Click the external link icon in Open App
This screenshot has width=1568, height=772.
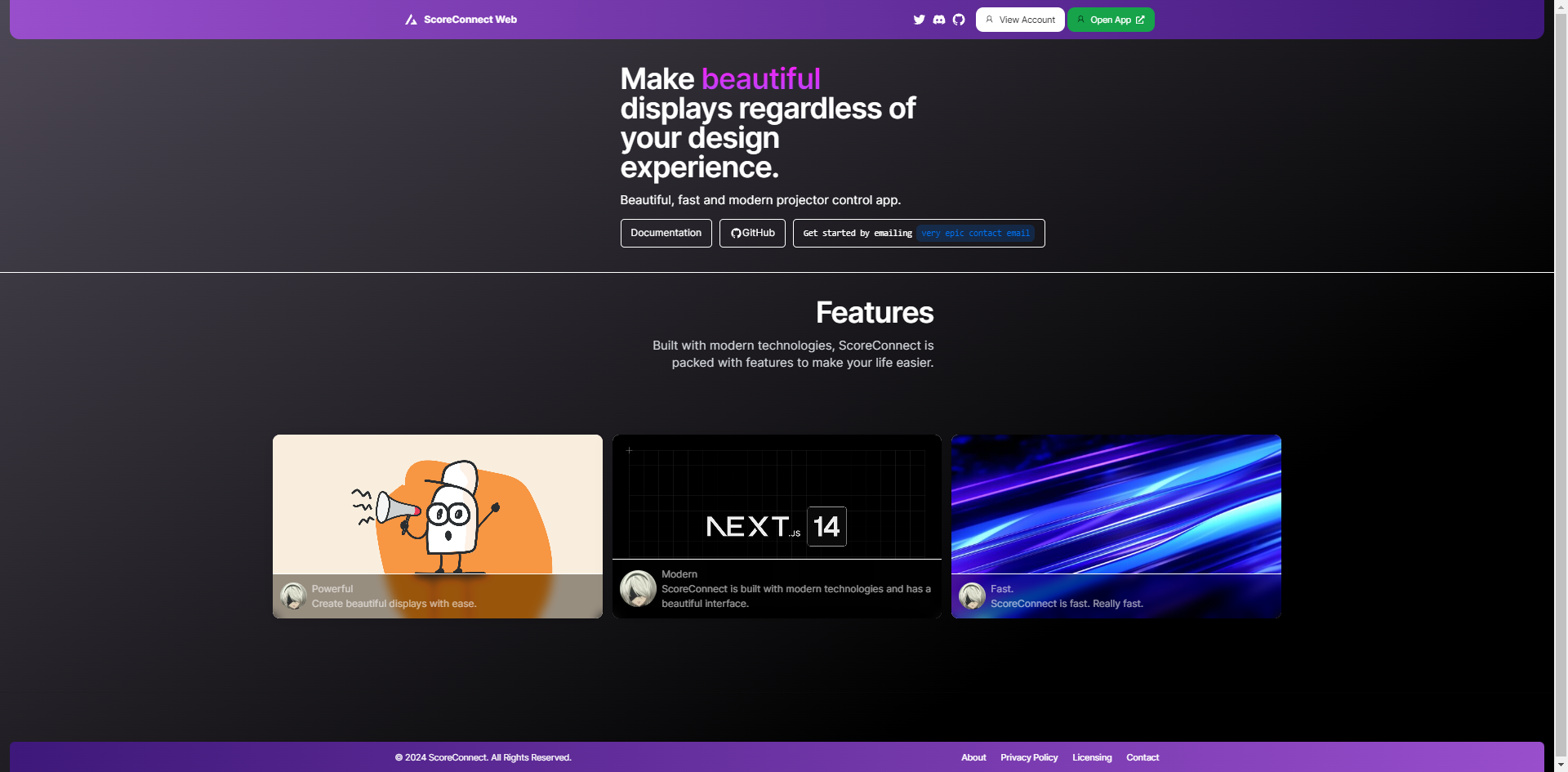(1140, 20)
